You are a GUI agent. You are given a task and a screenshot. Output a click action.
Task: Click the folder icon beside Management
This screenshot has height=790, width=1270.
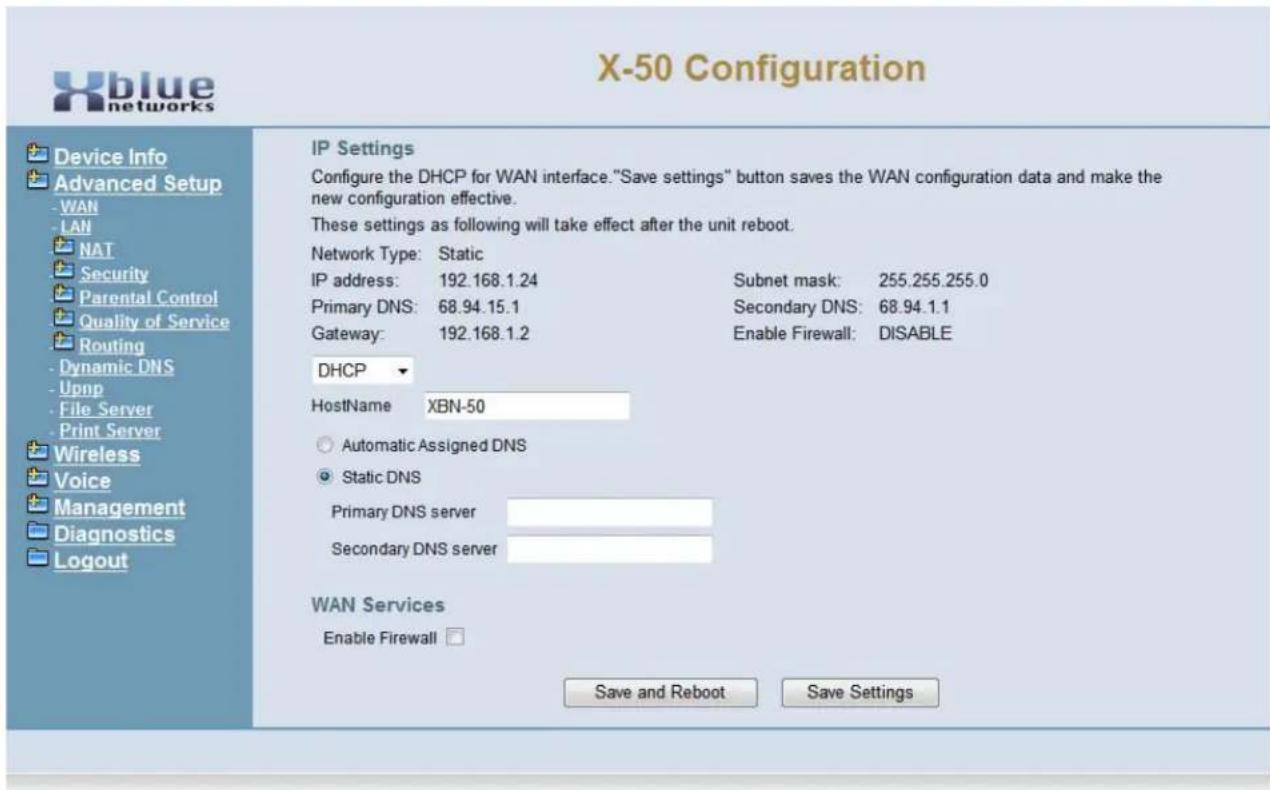39,507
